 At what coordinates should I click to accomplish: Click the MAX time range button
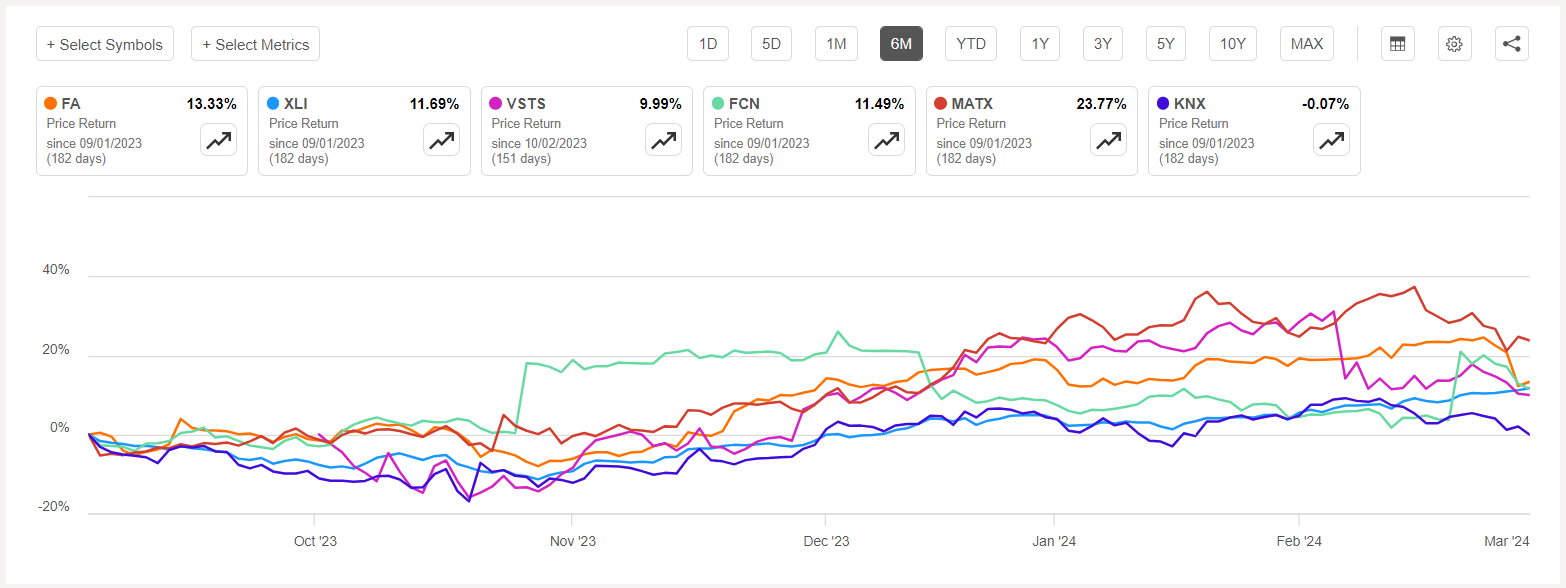tap(1306, 43)
